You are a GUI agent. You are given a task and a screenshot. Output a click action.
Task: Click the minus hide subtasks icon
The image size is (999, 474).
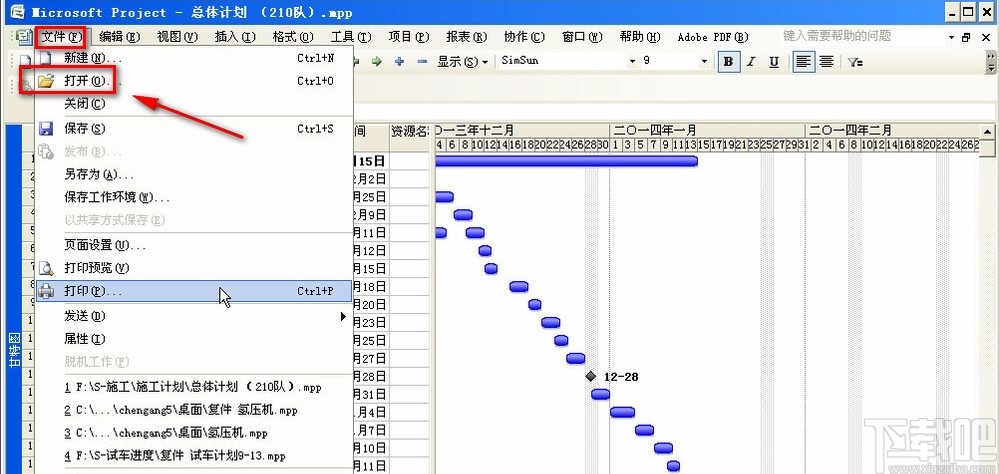[x=422, y=62]
